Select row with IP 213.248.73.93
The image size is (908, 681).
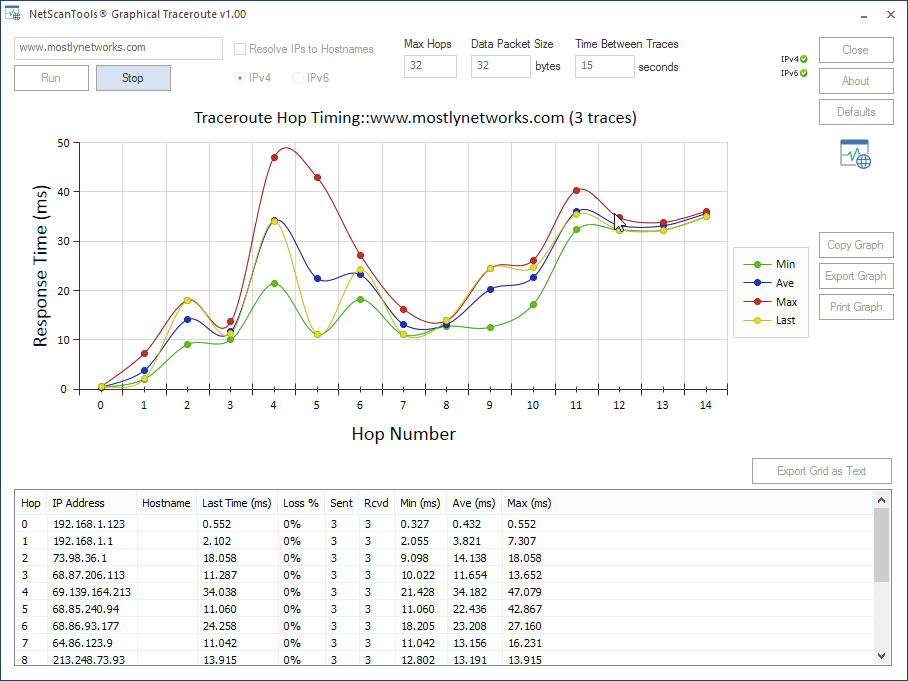[x=444, y=659]
